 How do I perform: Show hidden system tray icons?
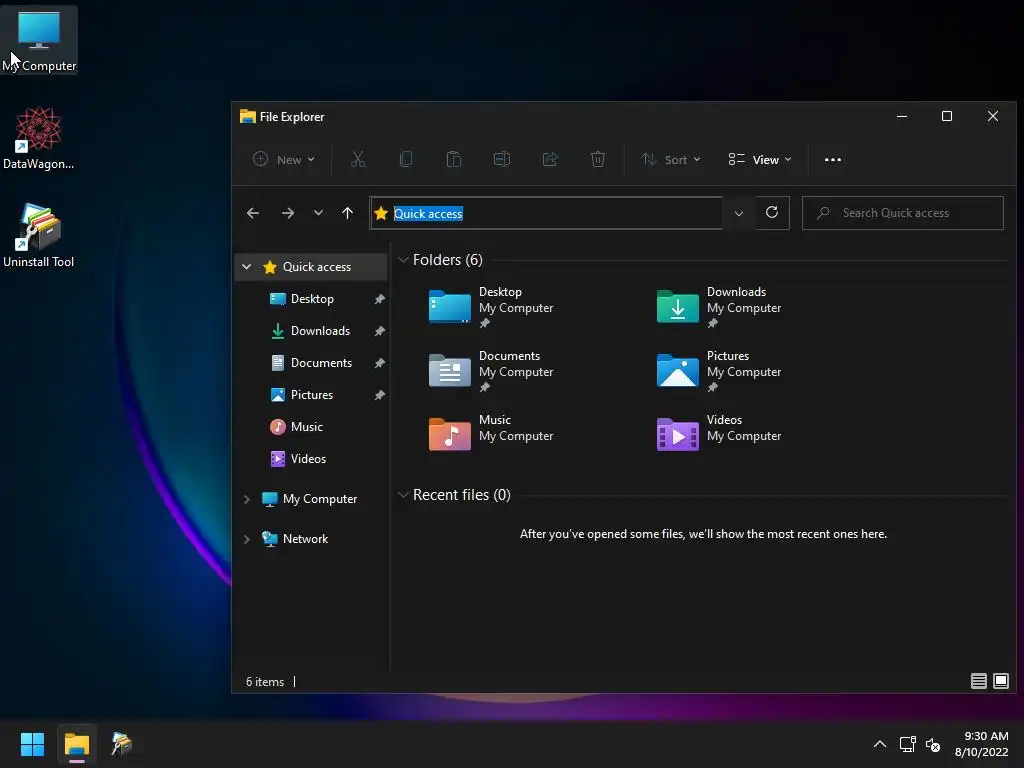880,744
